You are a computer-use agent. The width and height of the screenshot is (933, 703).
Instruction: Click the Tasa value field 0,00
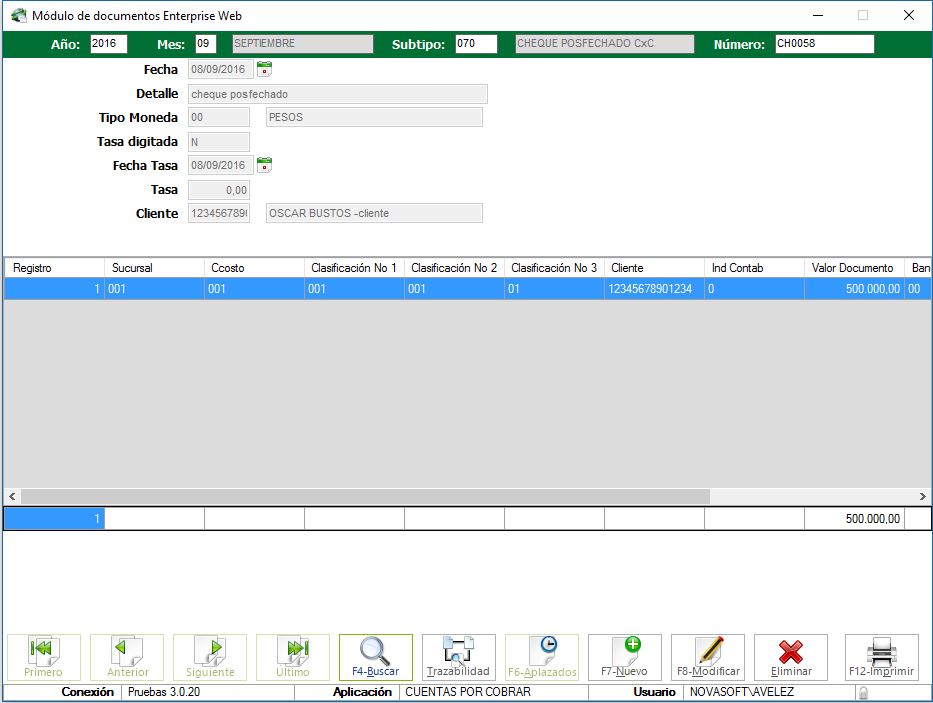219,190
